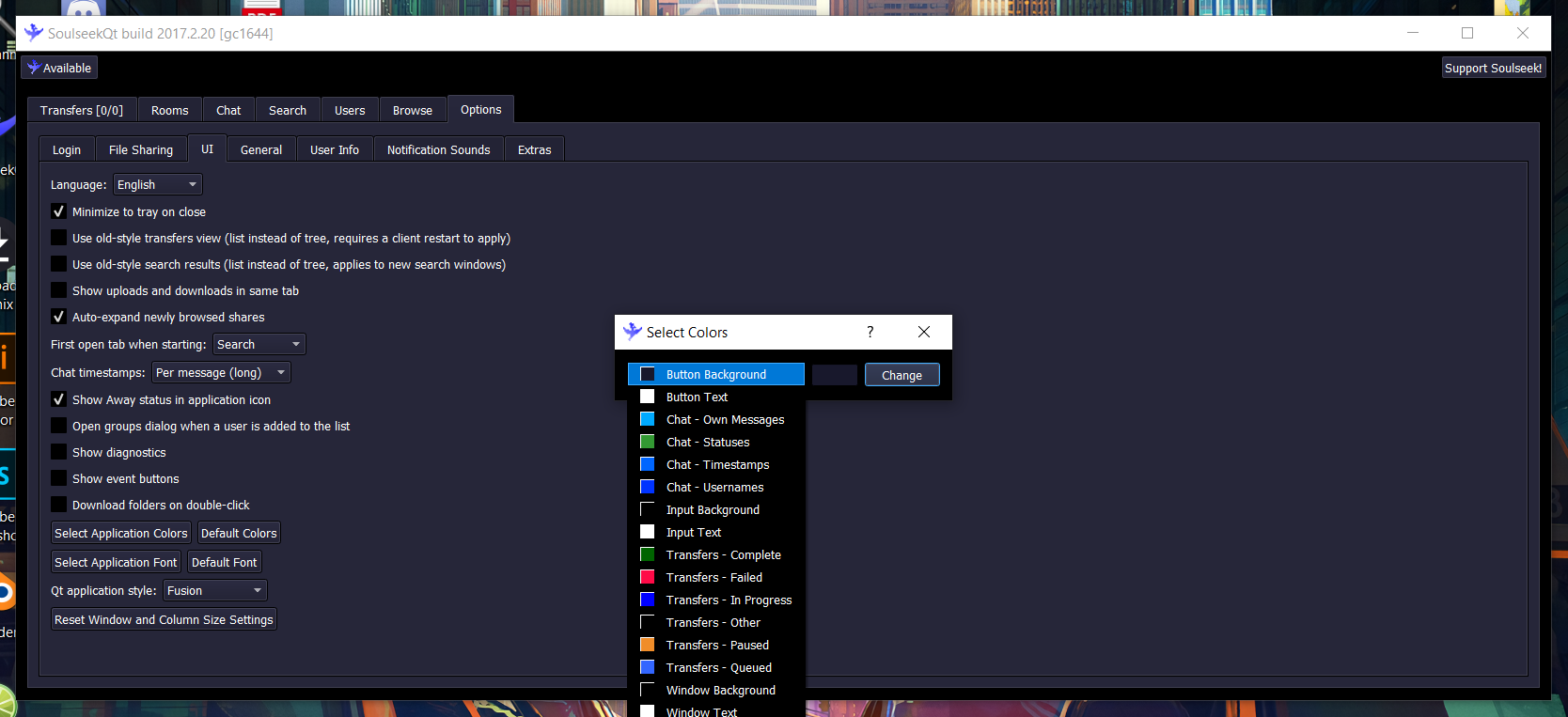Toggle Minimize to tray on close

[59, 211]
